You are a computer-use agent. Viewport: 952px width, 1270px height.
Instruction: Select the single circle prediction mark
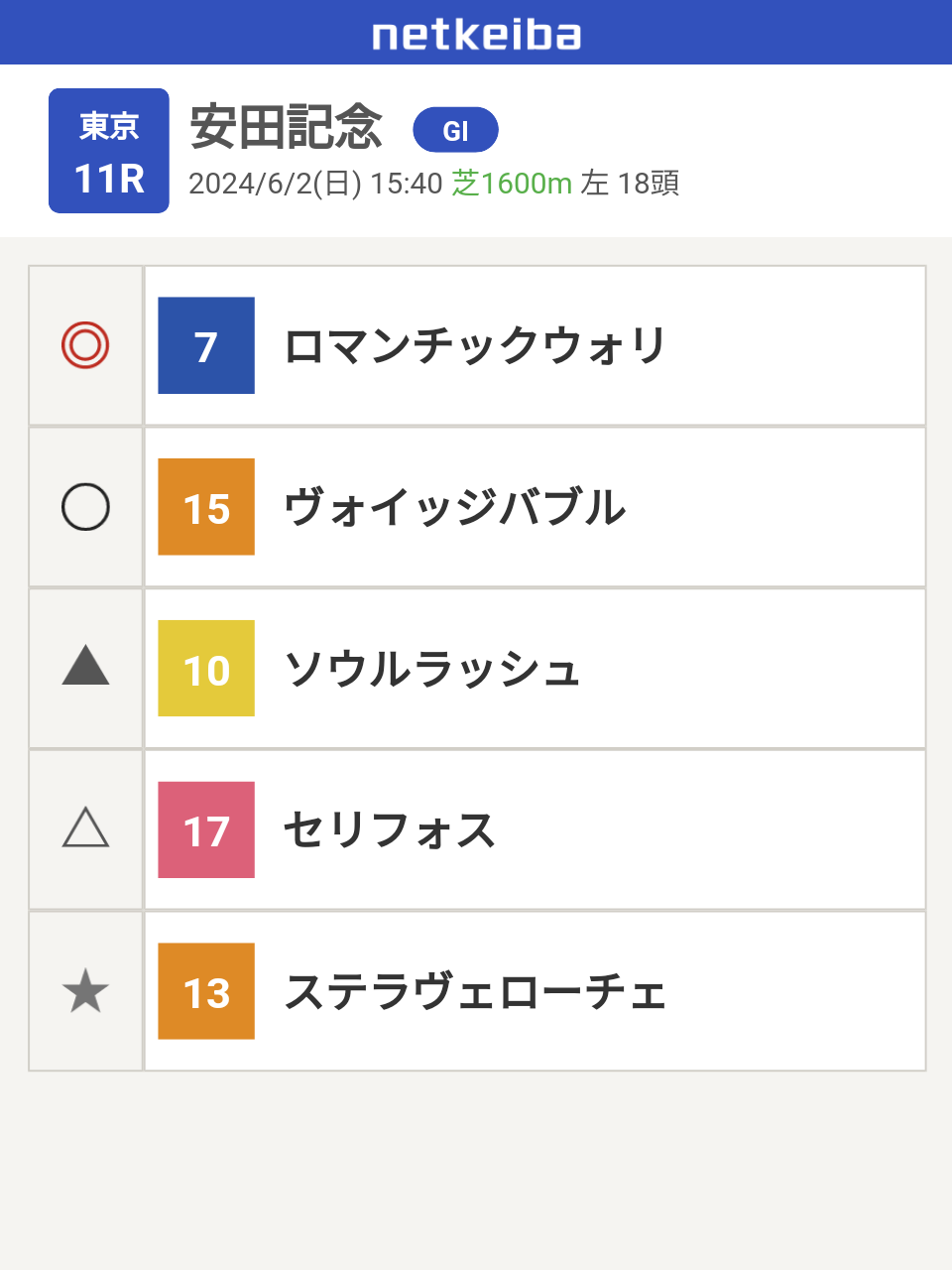pos(85,507)
